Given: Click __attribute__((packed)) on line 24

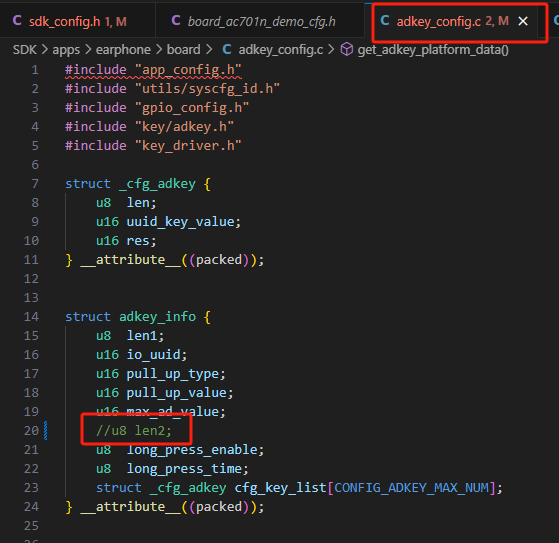Looking at the screenshot, I should (169, 507).
